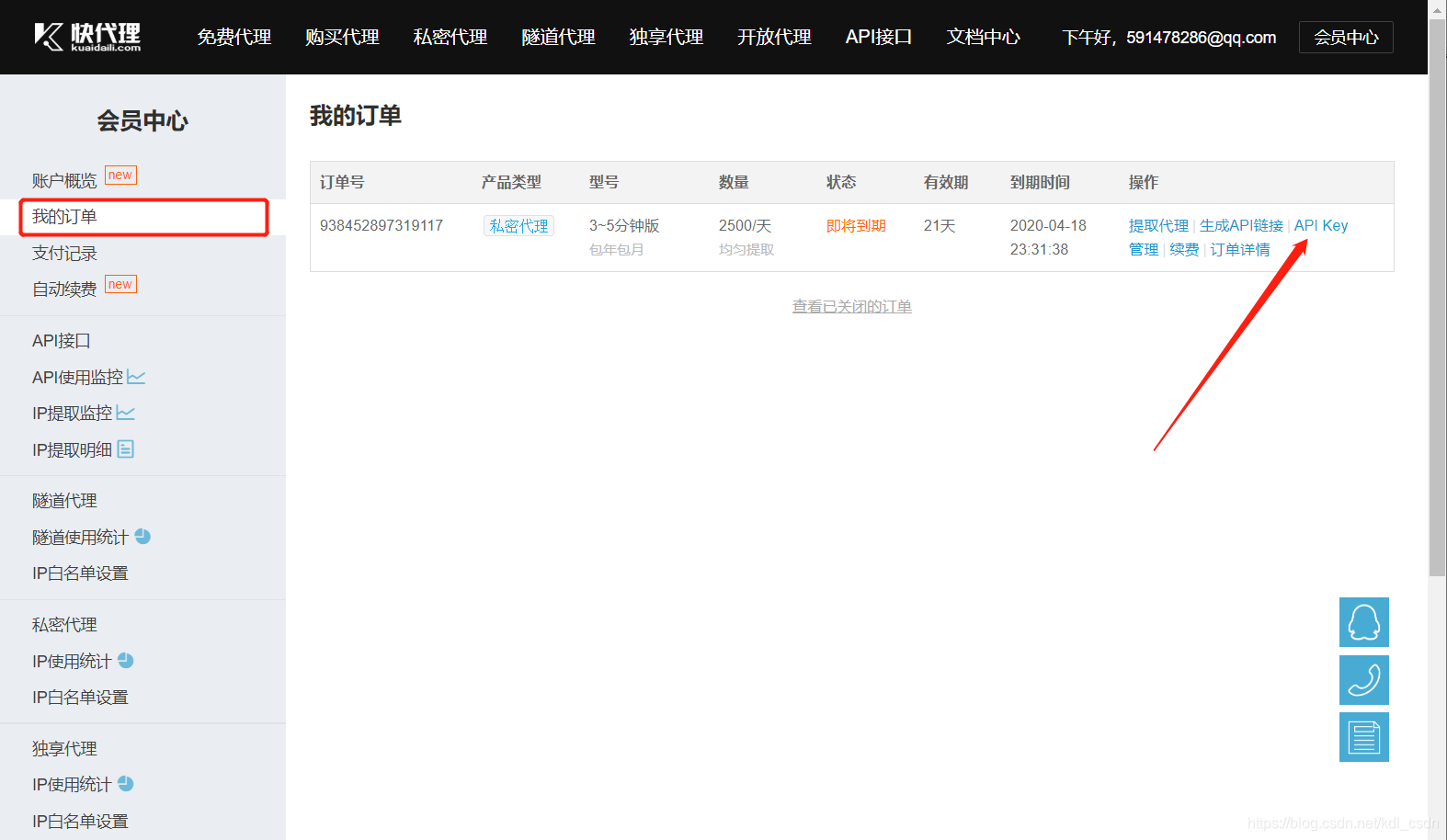The height and width of the screenshot is (840, 1447).
Task: Open 隧道代理 section in sidebar
Action: 64,501
